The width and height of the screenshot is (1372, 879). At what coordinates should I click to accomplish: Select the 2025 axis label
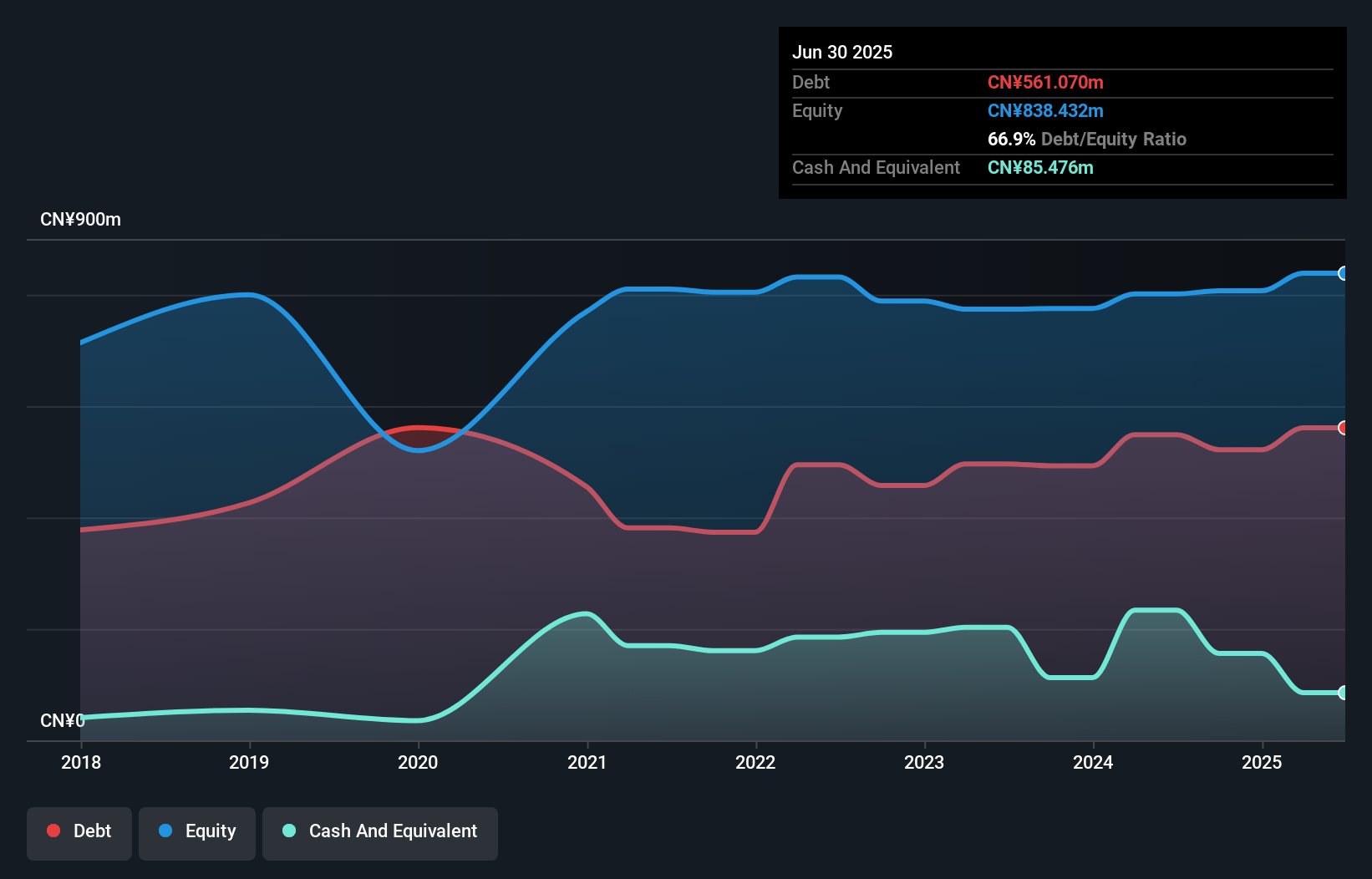[1263, 762]
